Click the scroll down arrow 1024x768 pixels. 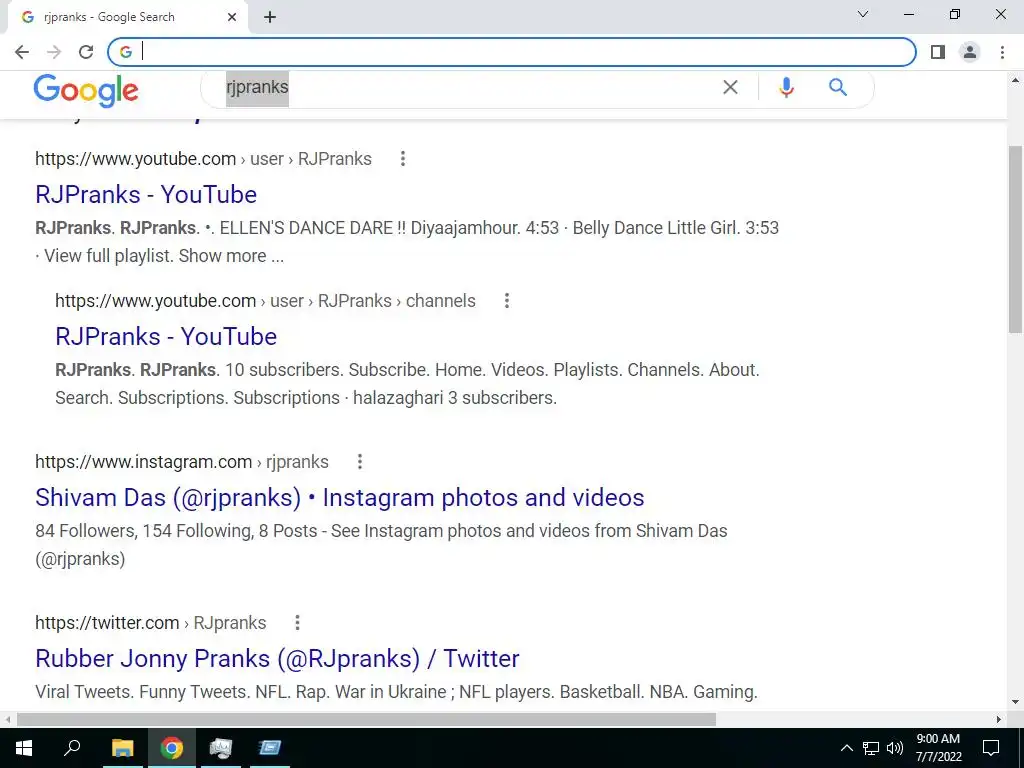pyautogui.click(x=1016, y=703)
